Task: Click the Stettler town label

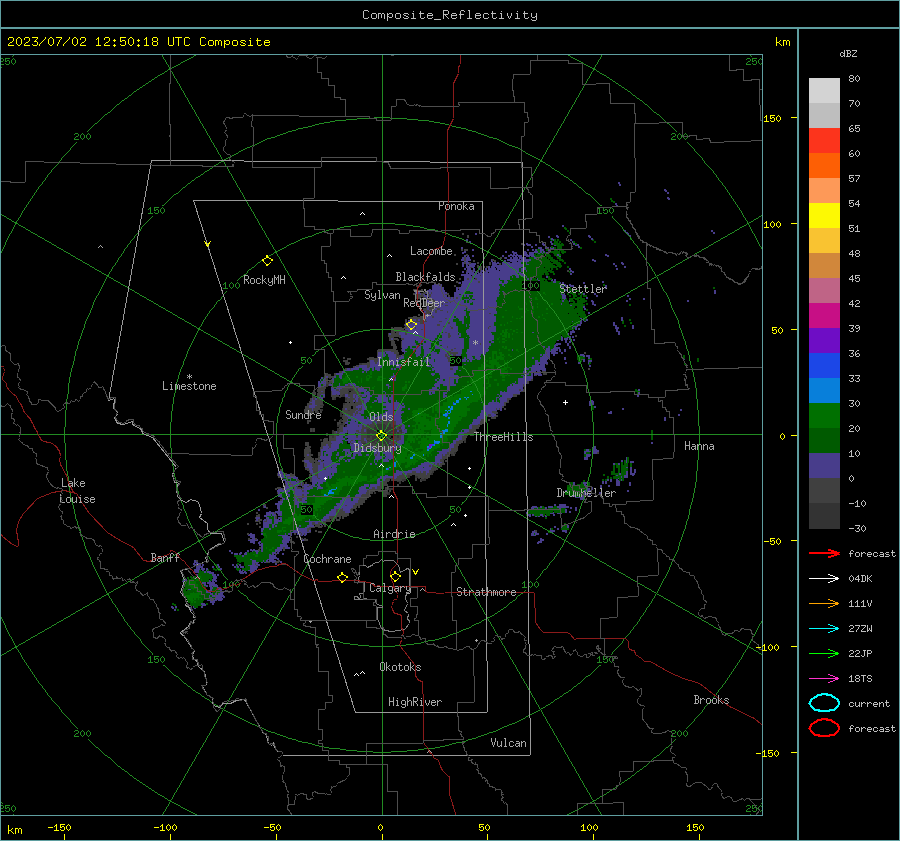Action: [583, 289]
